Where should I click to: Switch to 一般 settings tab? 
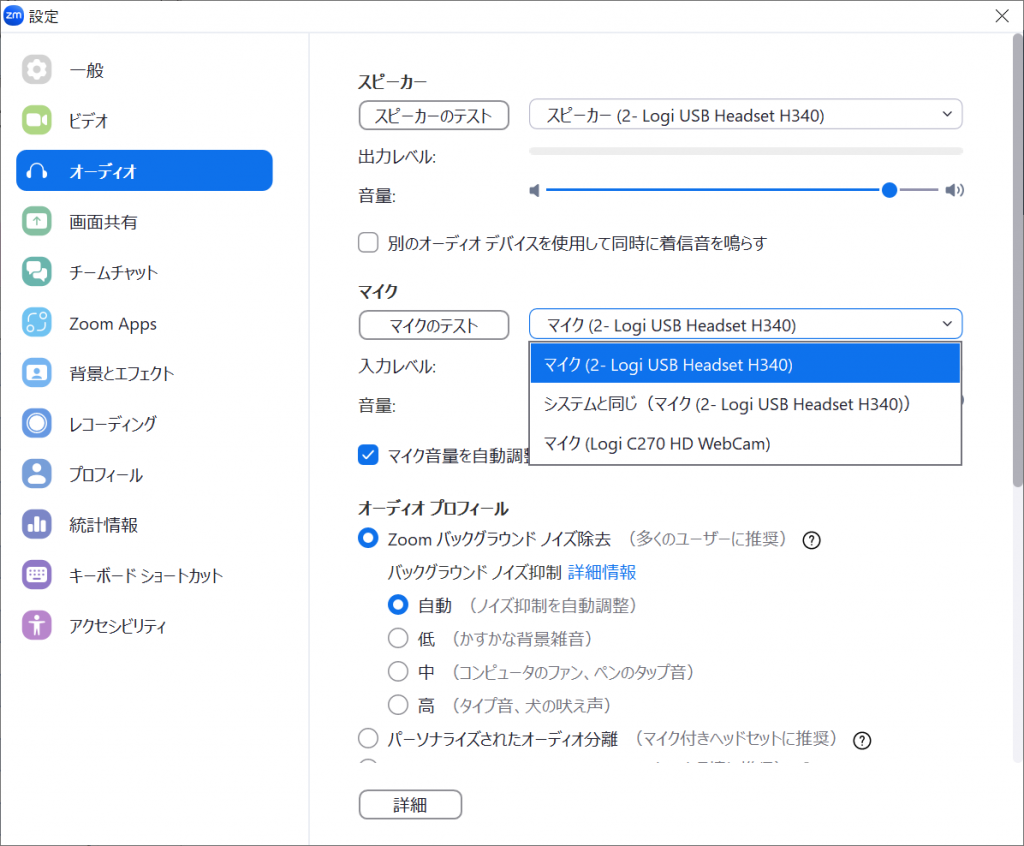[144, 70]
